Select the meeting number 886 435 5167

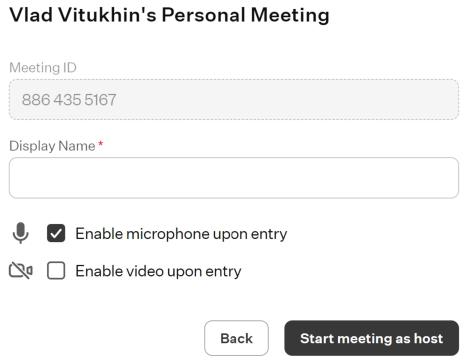tap(69, 100)
